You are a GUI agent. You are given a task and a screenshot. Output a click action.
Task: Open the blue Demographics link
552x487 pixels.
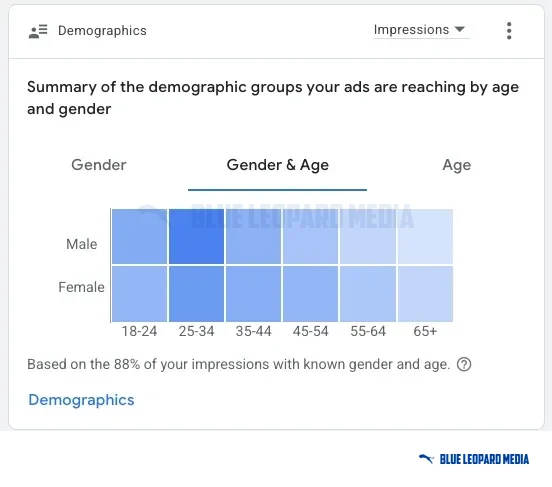click(81, 400)
